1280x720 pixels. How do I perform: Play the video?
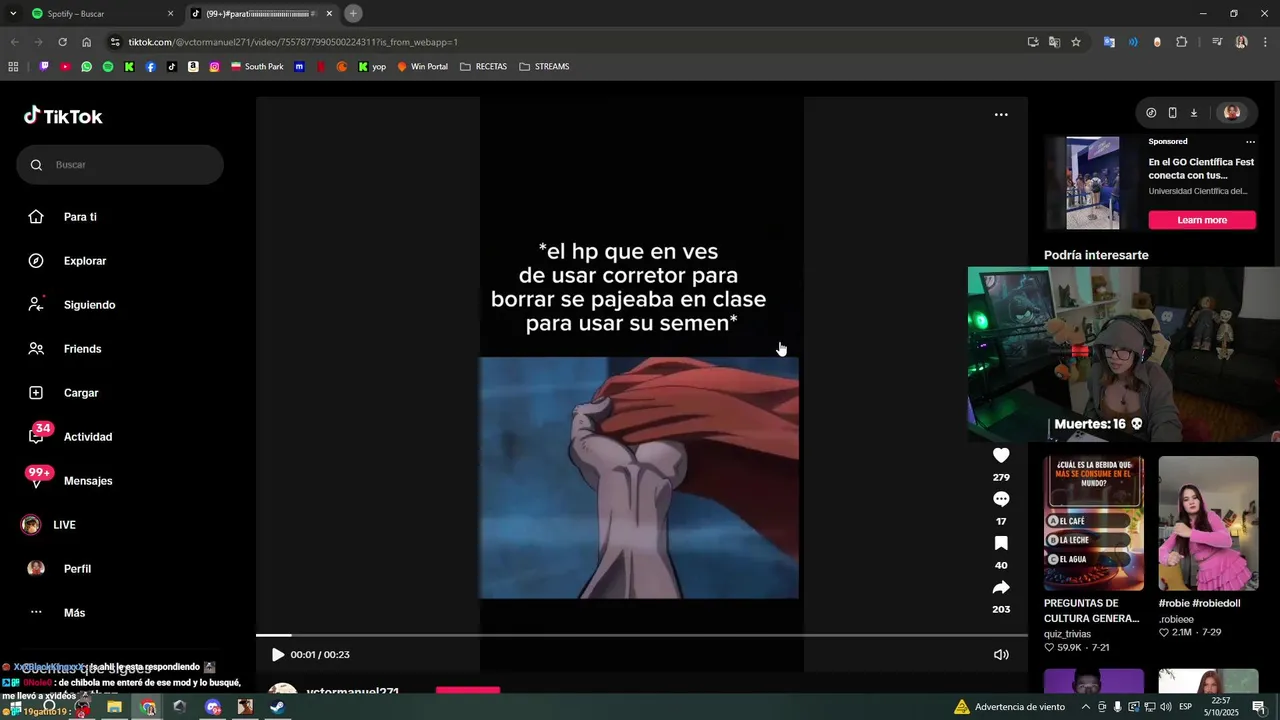click(x=278, y=655)
